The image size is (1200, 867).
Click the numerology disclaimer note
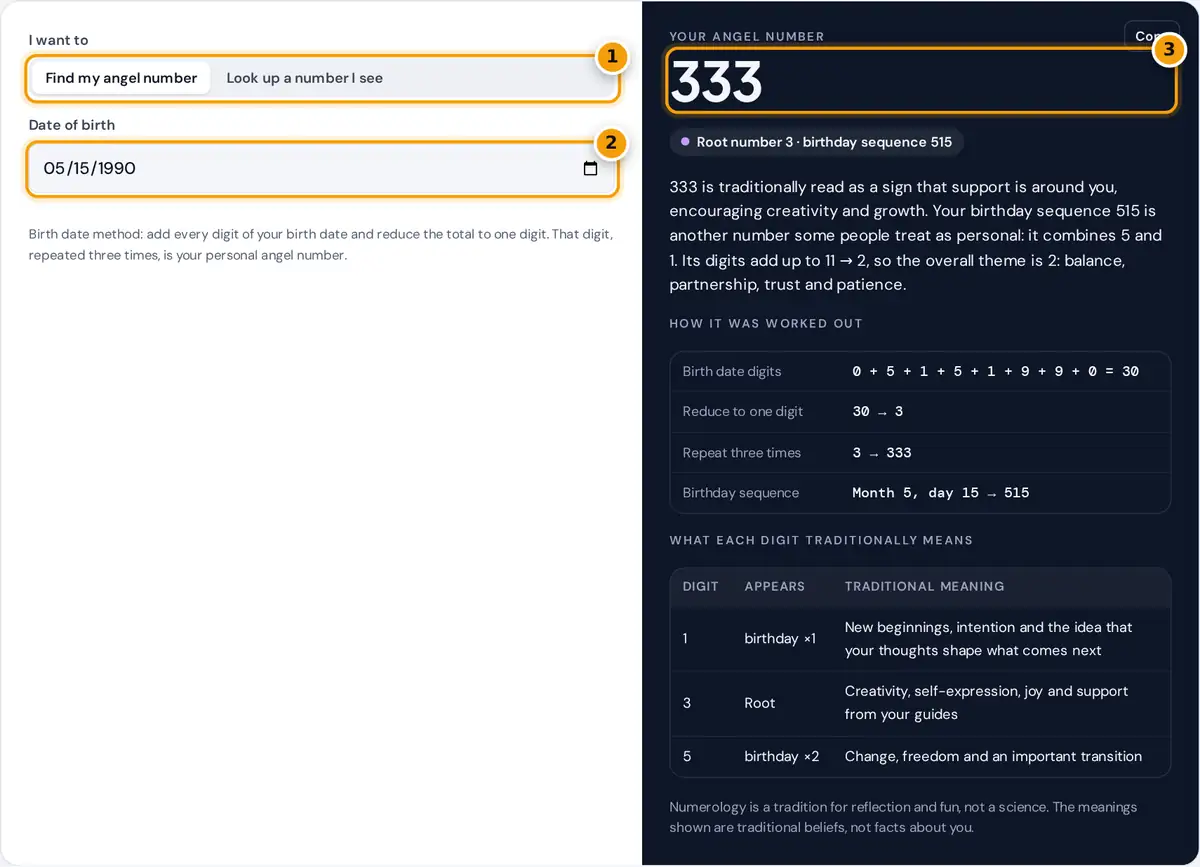click(903, 817)
